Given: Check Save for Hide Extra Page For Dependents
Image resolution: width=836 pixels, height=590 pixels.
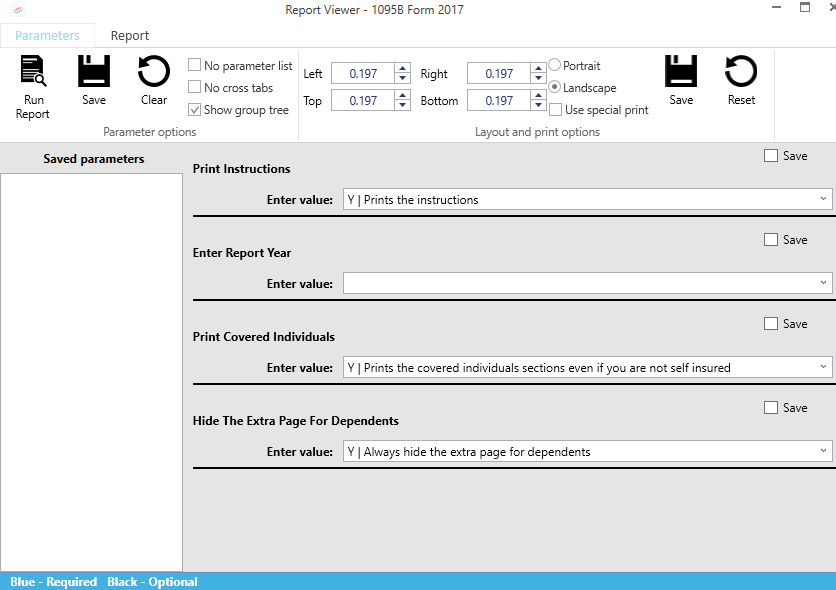Looking at the screenshot, I should (770, 408).
